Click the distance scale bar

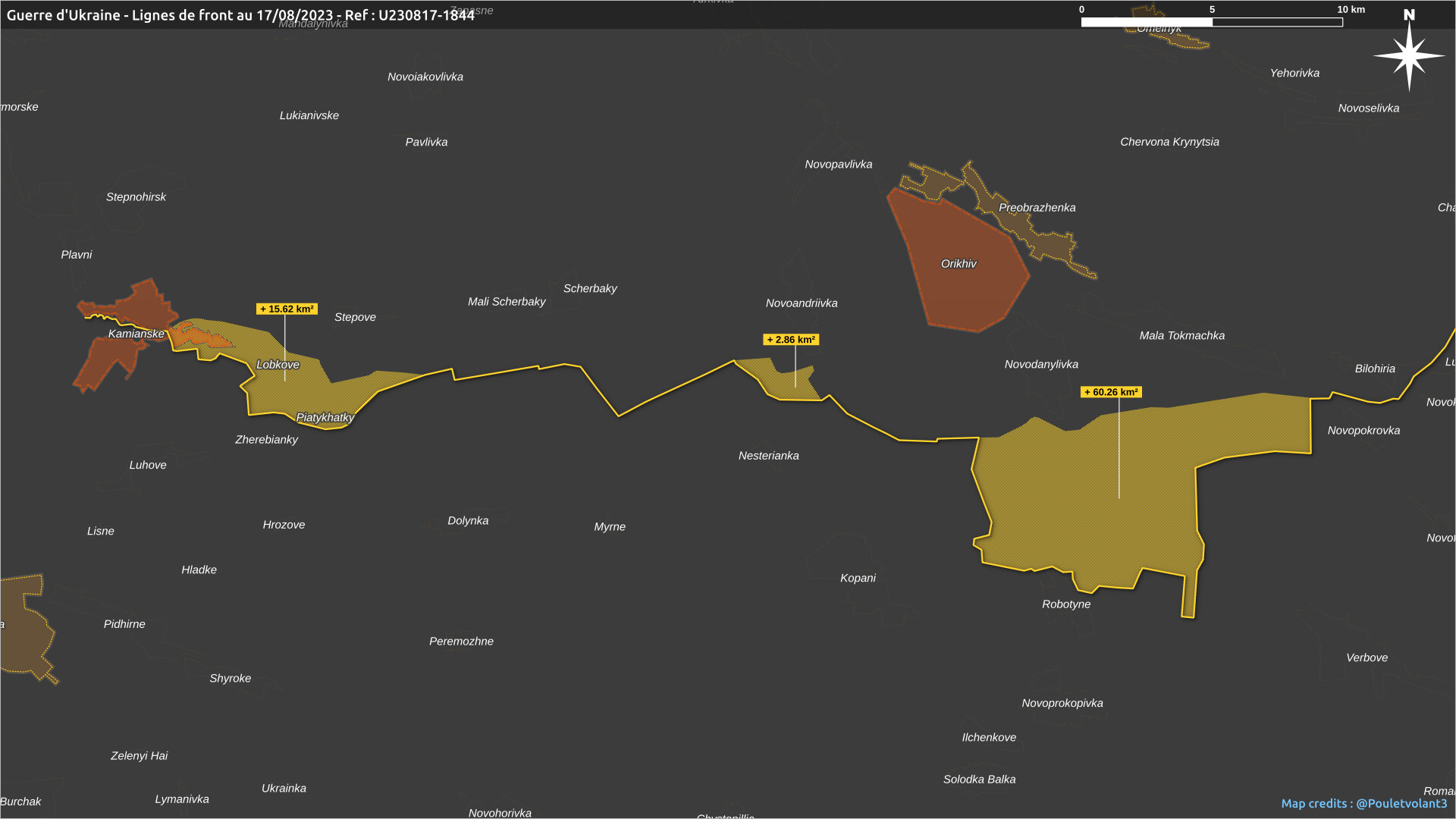pos(1211,22)
